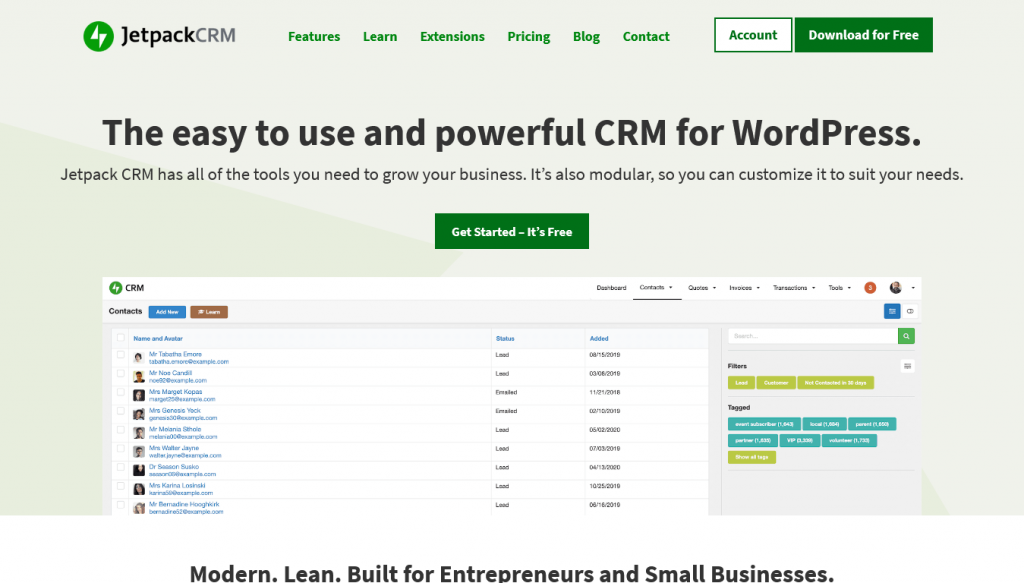
Task: Open the Contact page
Action: click(x=646, y=37)
